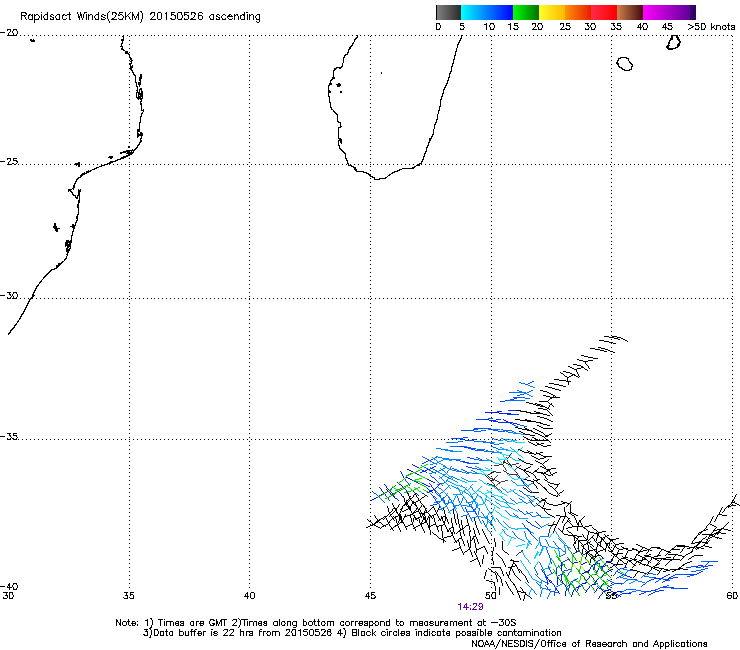Click the note 'Times are GMT' line
Image resolution: width=740 pixels, height=650 pixels.
[316, 623]
